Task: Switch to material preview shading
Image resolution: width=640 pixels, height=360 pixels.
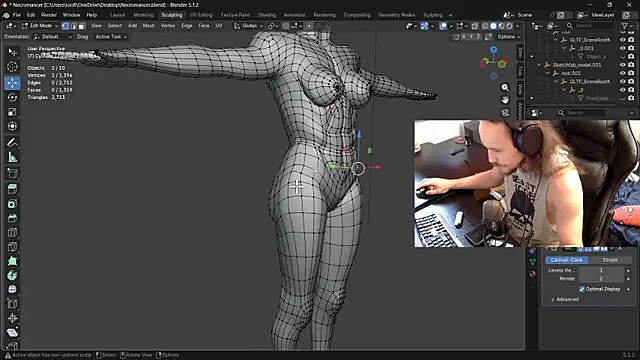Action: (501, 26)
